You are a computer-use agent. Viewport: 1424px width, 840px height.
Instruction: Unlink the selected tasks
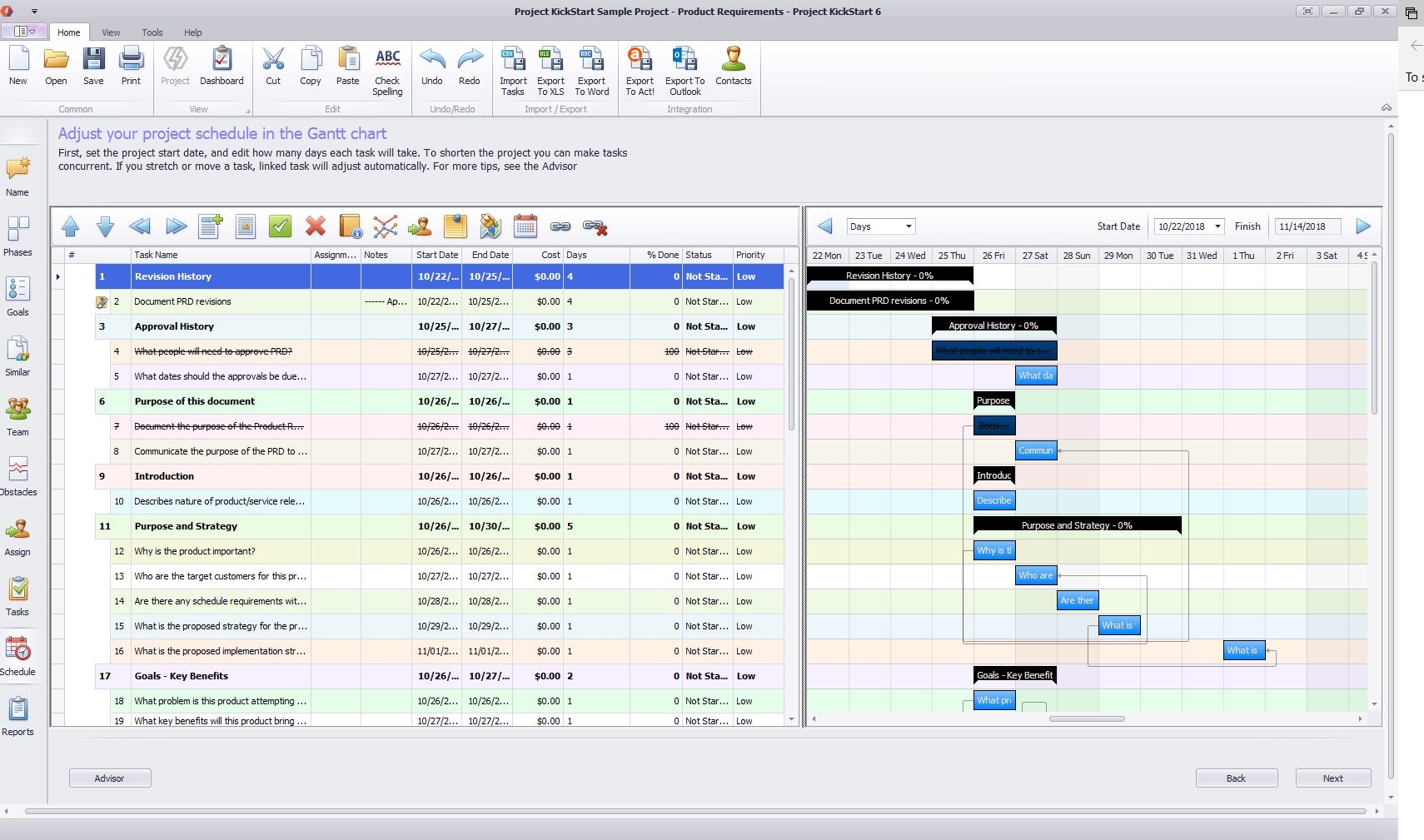[595, 226]
